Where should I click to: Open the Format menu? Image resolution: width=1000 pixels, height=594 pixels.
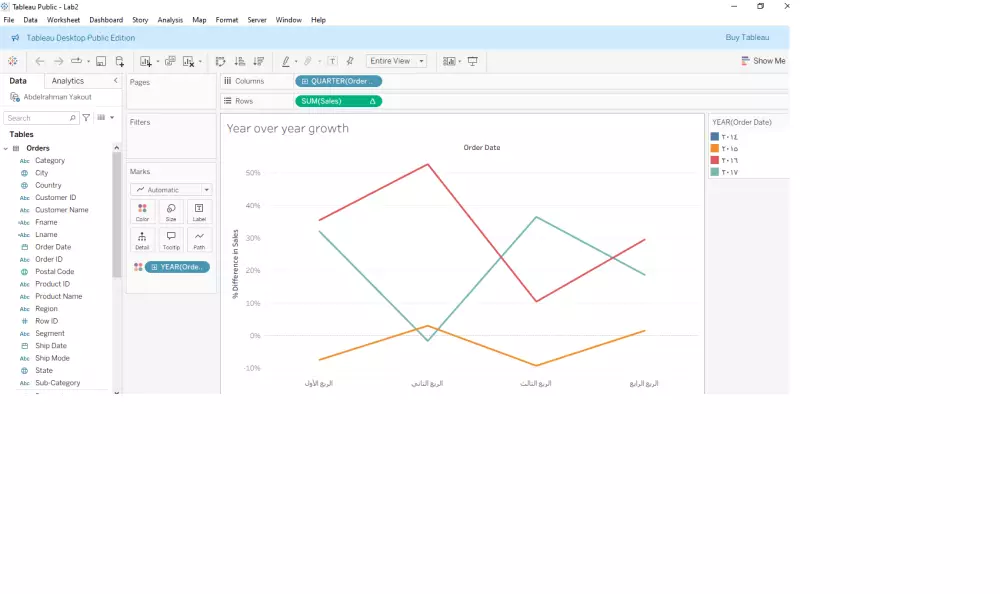pos(226,20)
